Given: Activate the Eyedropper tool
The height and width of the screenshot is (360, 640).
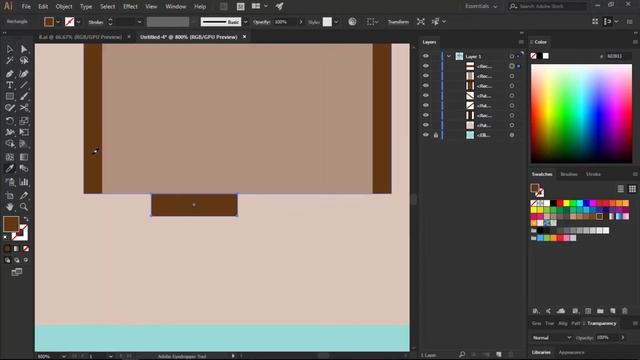Looking at the screenshot, I should (10, 169).
